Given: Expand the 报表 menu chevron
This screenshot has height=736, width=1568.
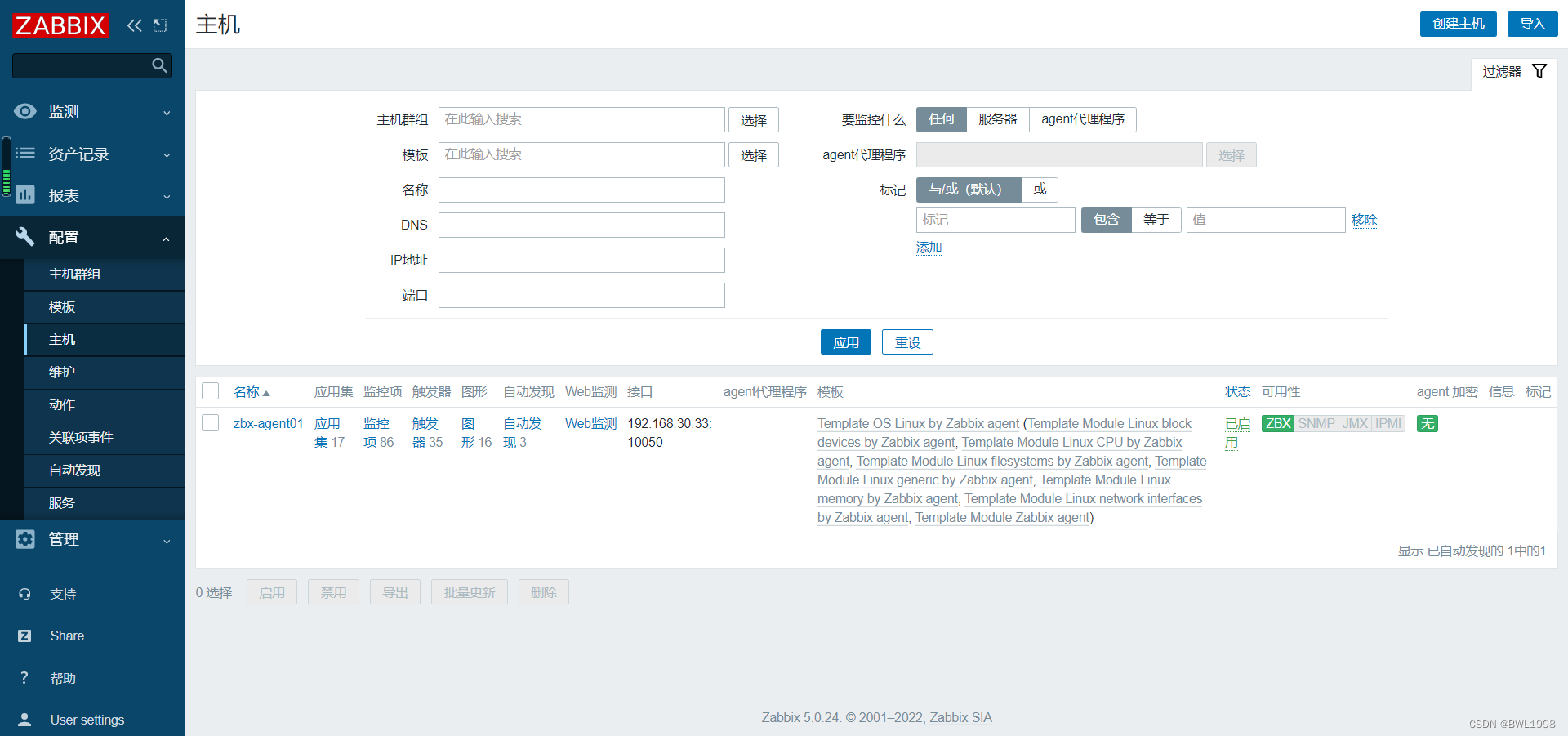Looking at the screenshot, I should [x=167, y=197].
